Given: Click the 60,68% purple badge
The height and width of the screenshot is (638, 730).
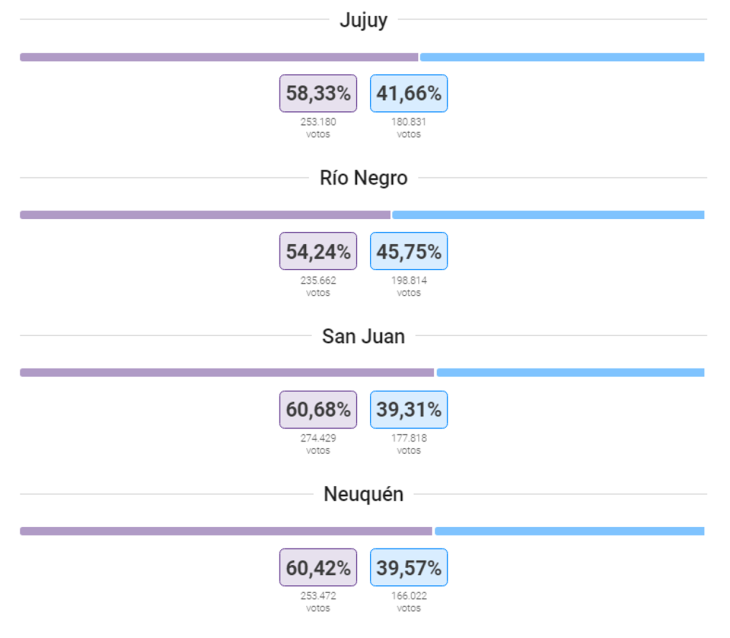Looking at the screenshot, I should (x=318, y=409).
